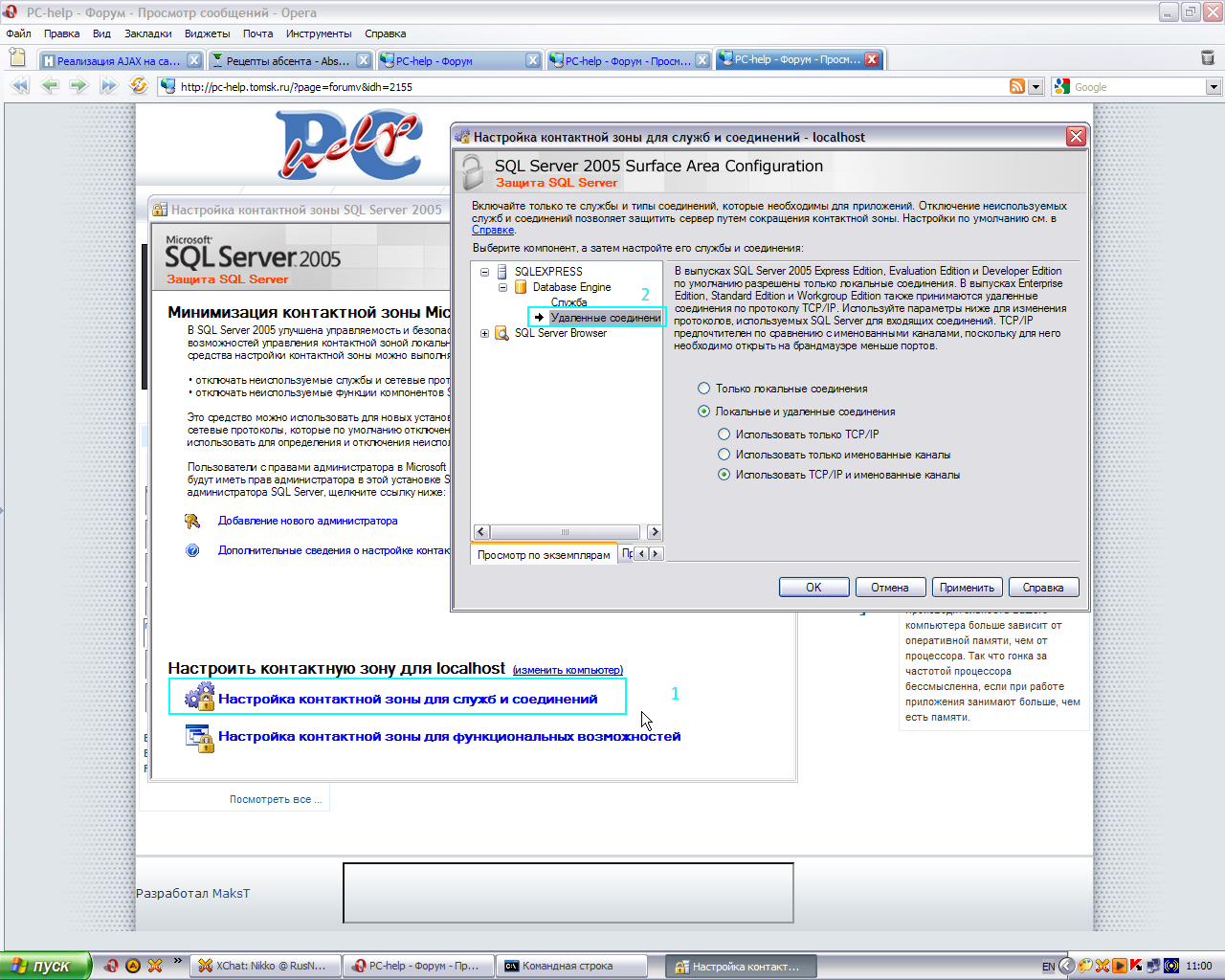
Task: Close the 'Рецепты абсента' tab
Action: tap(364, 60)
